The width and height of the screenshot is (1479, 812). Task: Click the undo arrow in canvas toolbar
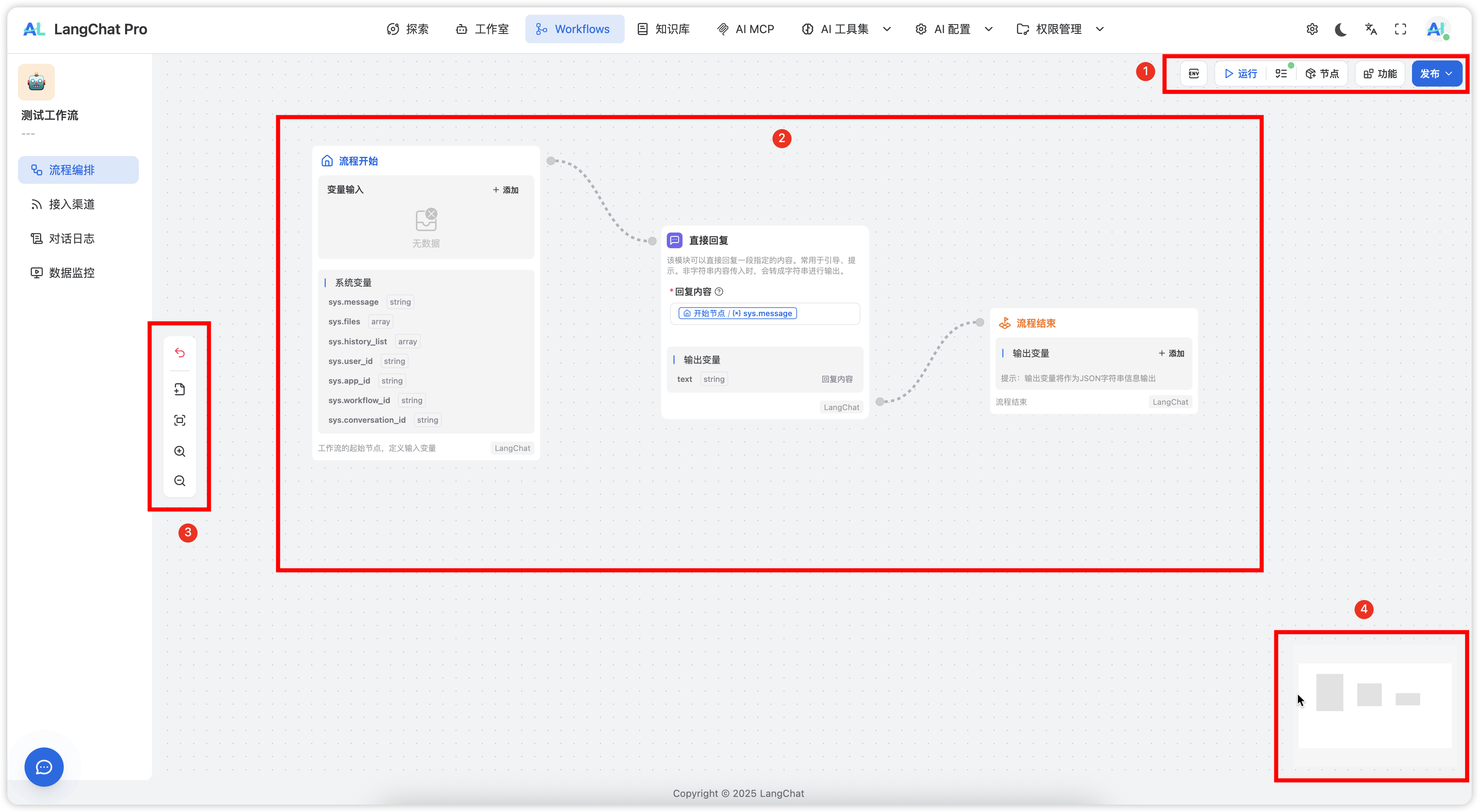[x=180, y=352]
